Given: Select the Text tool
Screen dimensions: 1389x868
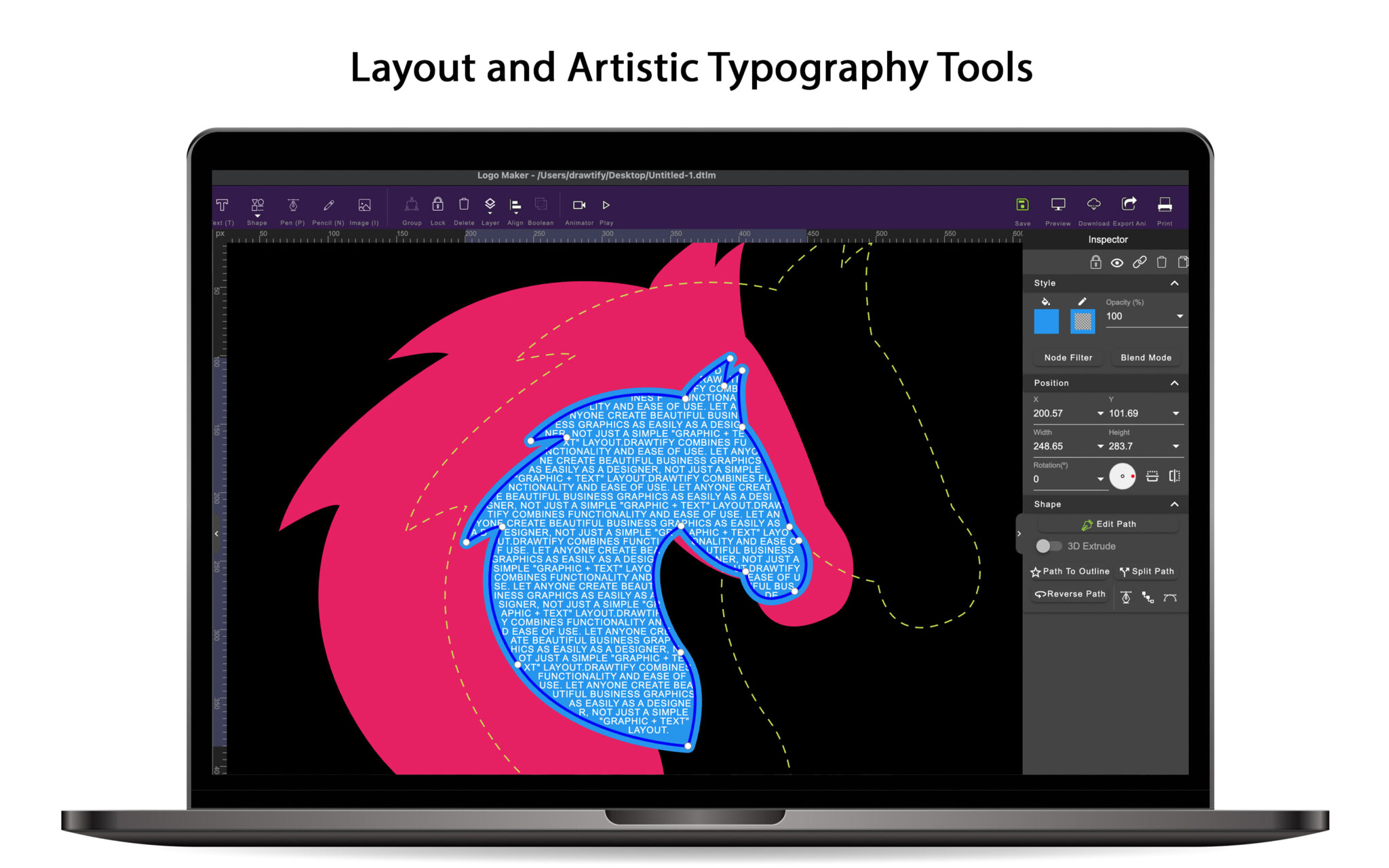Looking at the screenshot, I should (x=221, y=205).
